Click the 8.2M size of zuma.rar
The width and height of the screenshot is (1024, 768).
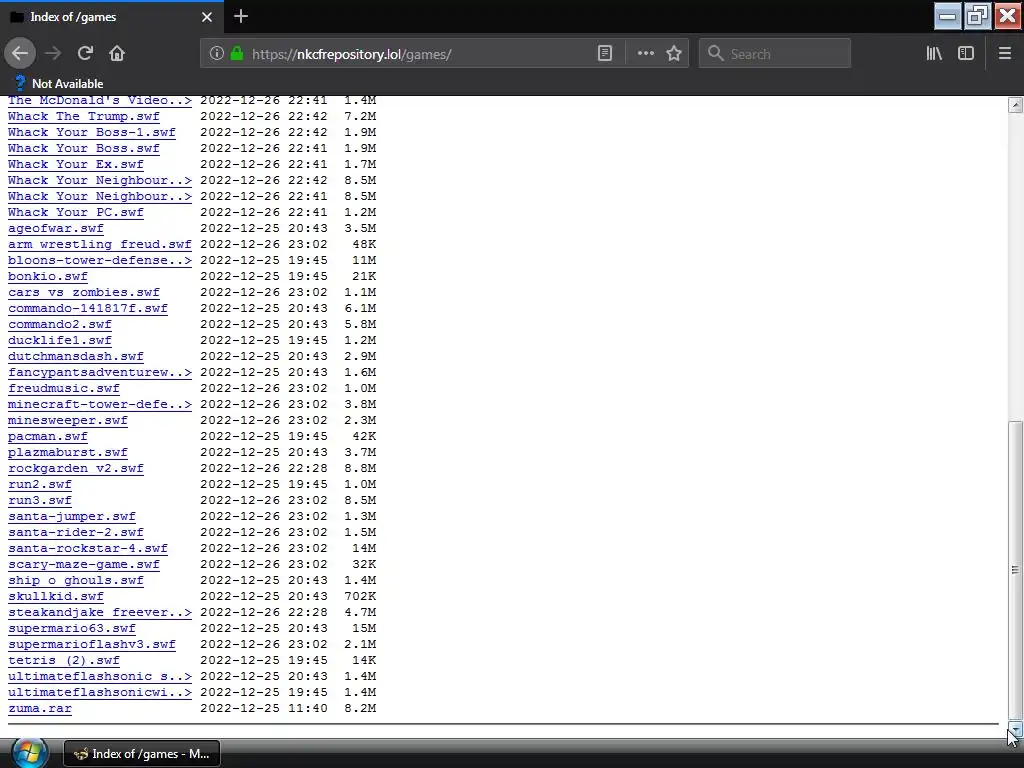[360, 709]
